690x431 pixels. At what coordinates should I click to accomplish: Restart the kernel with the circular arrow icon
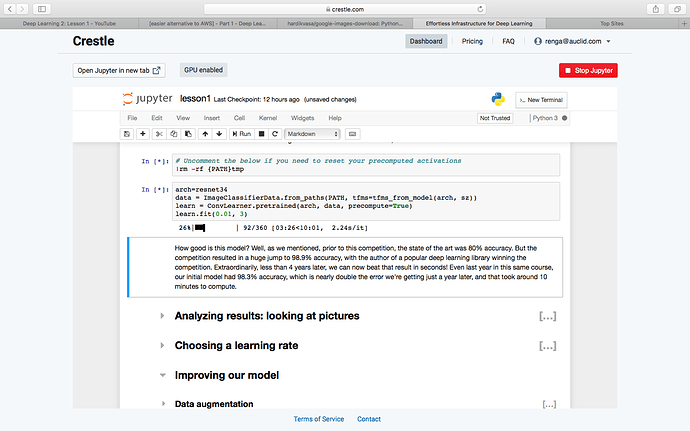point(274,133)
